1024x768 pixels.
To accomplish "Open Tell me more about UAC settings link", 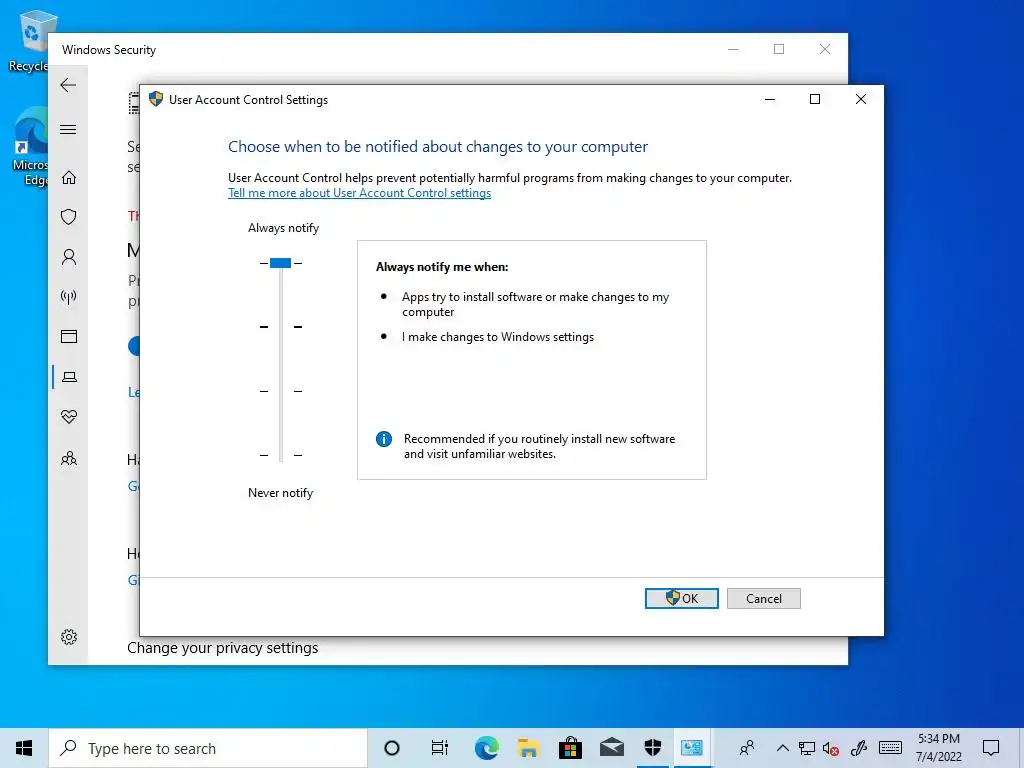I will pyautogui.click(x=359, y=193).
